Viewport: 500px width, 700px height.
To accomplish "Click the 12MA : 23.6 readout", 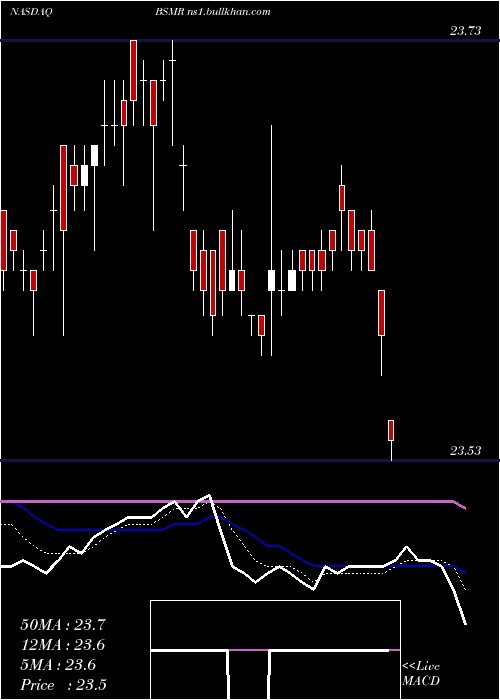I will pyautogui.click(x=63, y=645).
